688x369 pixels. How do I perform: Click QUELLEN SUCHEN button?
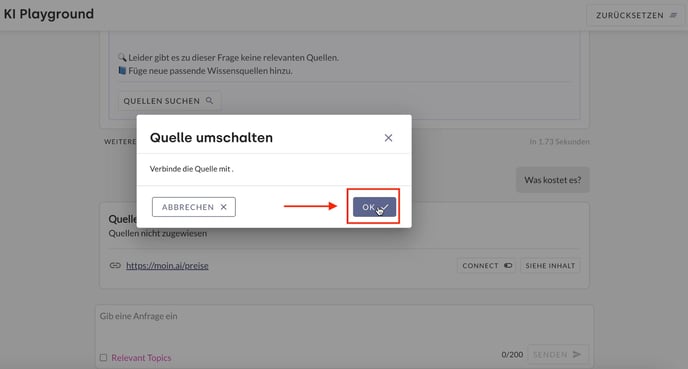coord(168,101)
